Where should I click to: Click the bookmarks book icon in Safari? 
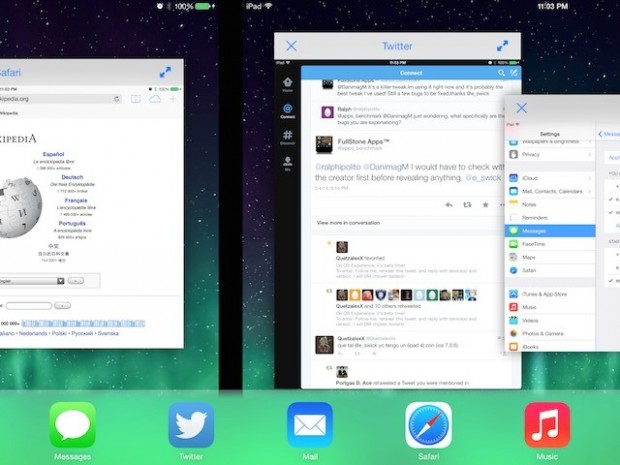pos(136,99)
